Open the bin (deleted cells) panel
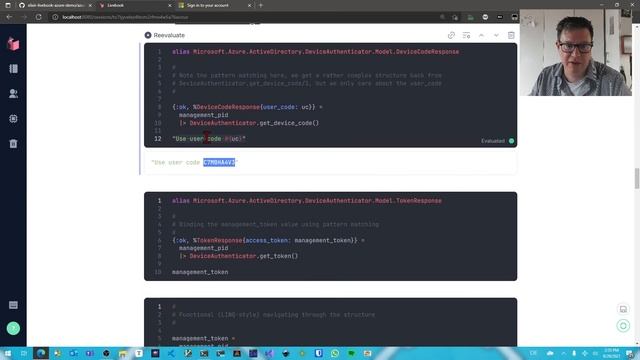Screen dimensions: 640x360 pos(13,143)
